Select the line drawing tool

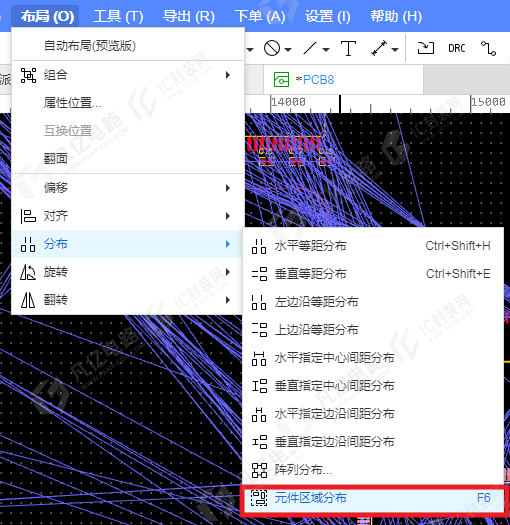310,48
